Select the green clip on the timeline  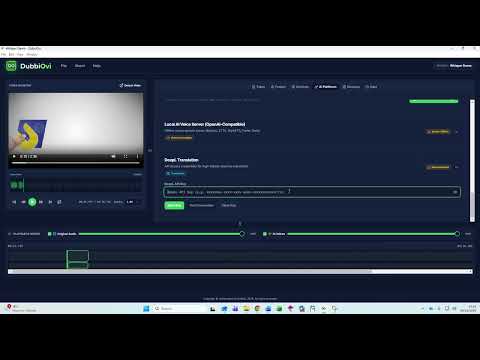78,259
